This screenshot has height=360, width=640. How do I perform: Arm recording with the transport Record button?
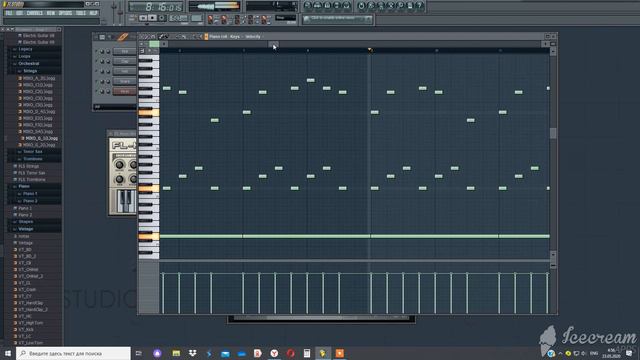click(x=162, y=18)
